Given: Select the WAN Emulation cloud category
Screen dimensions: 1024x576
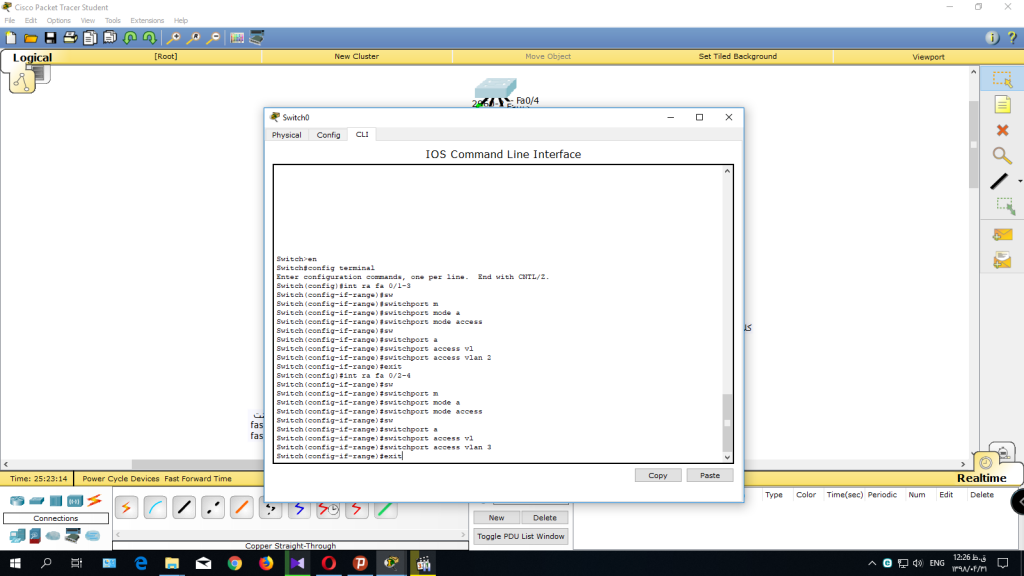Looking at the screenshot, I should click(53, 536).
